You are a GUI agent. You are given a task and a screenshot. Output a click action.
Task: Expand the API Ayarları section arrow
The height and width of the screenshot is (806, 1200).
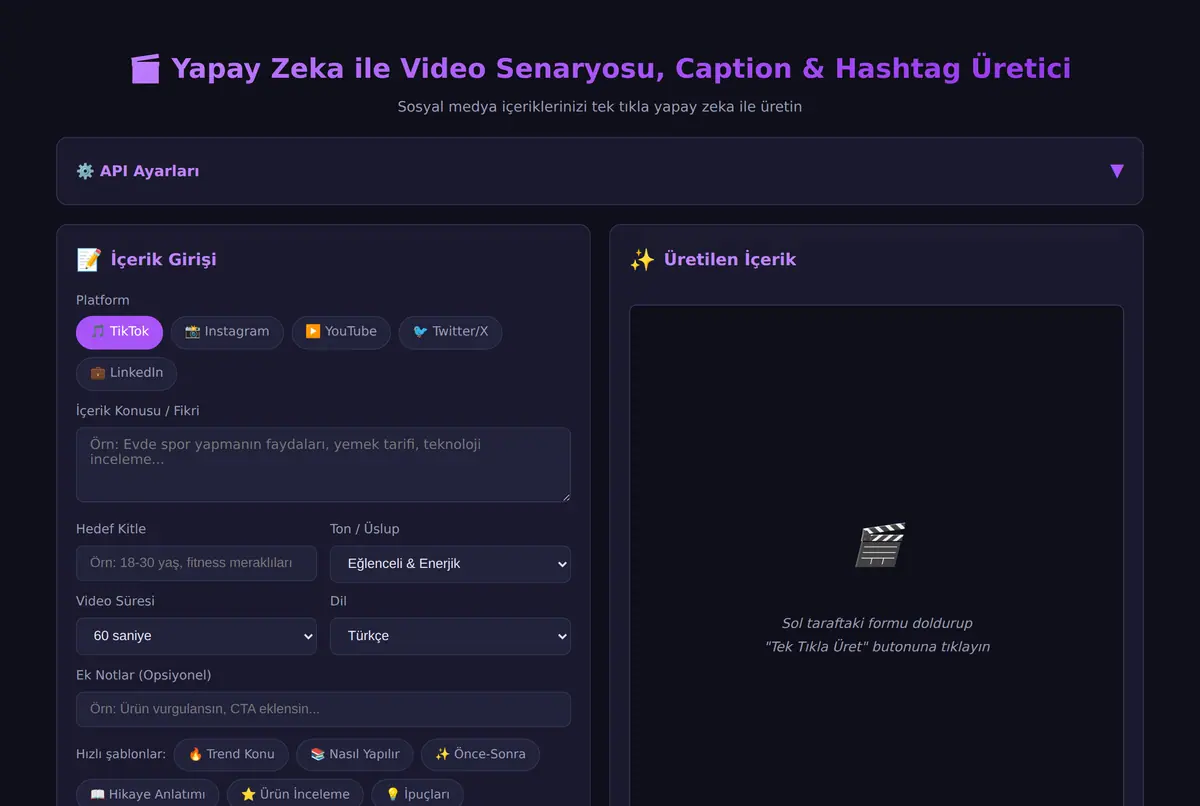click(x=1117, y=171)
